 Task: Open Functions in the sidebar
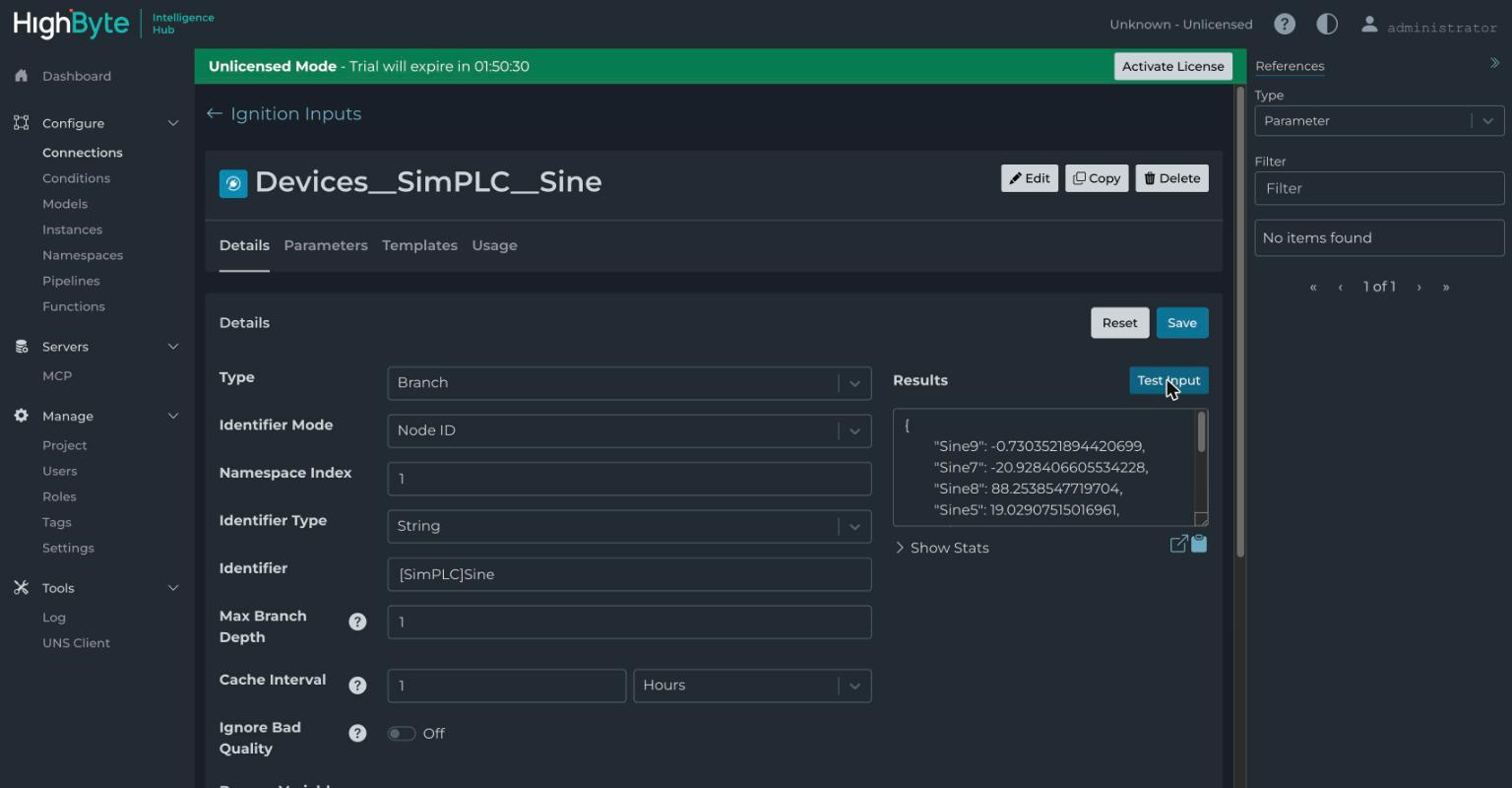tap(74, 306)
